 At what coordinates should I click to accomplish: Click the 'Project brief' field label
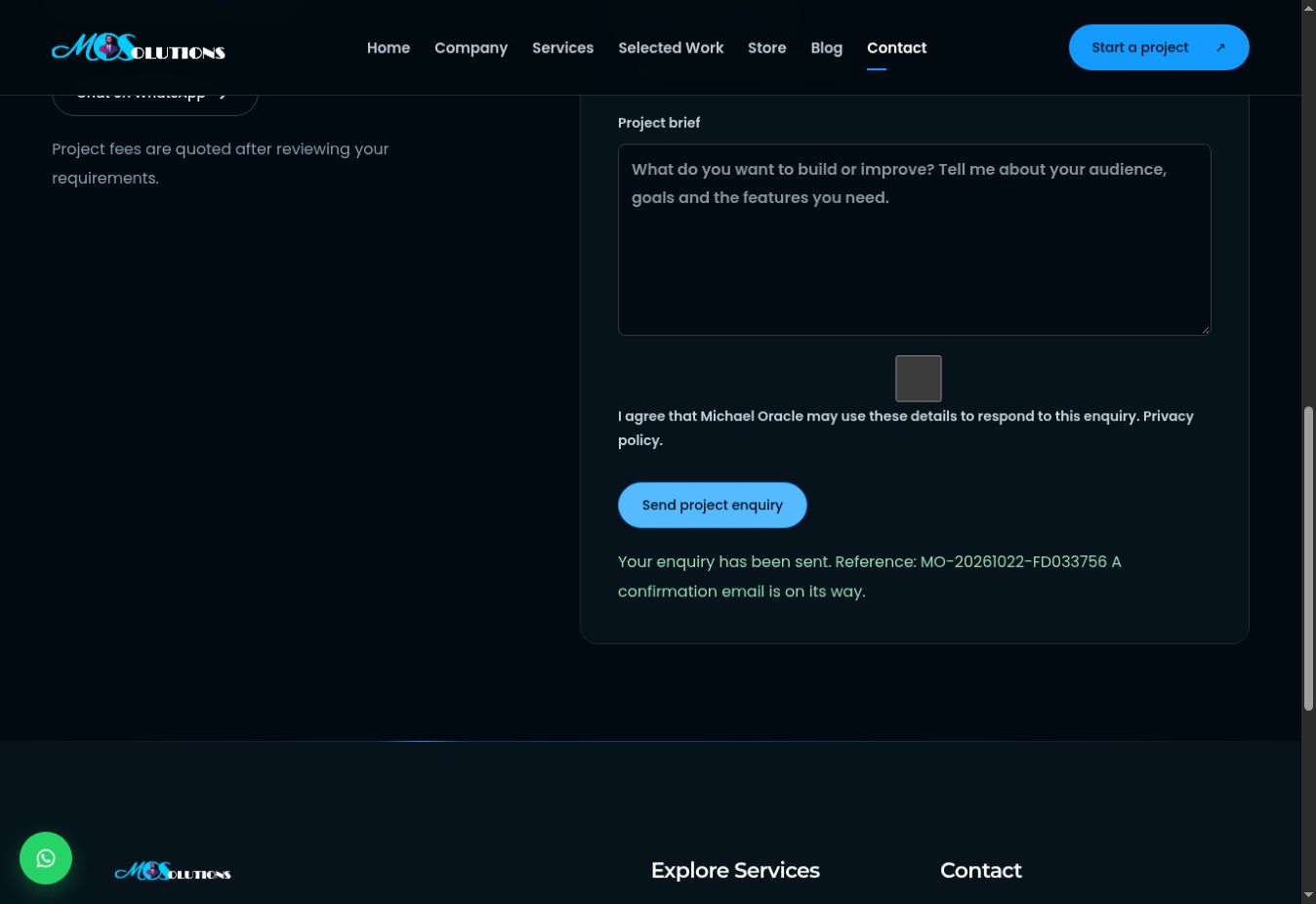659,123
